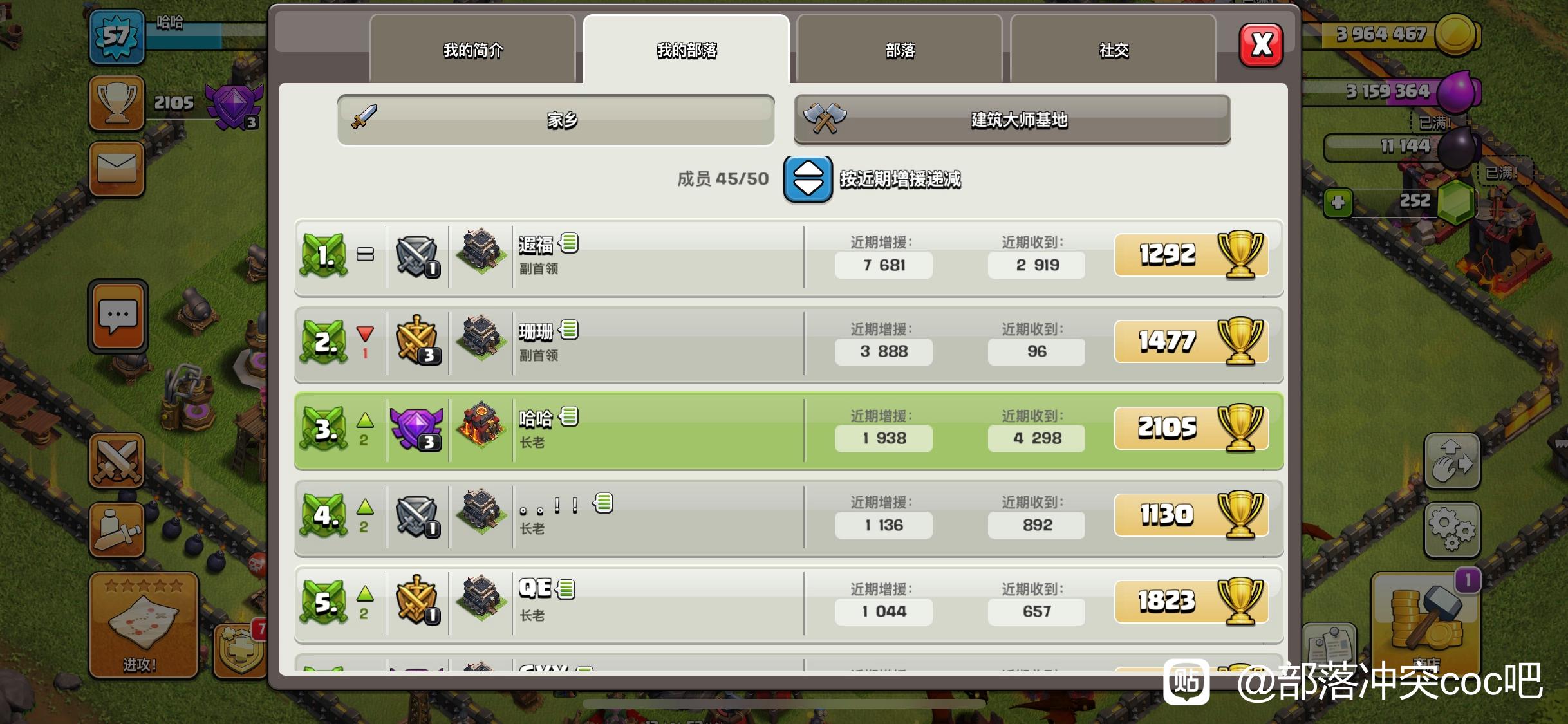This screenshot has width=1568, height=724.
Task: Click the experience progress bar for 哈哈
Action: (206, 37)
